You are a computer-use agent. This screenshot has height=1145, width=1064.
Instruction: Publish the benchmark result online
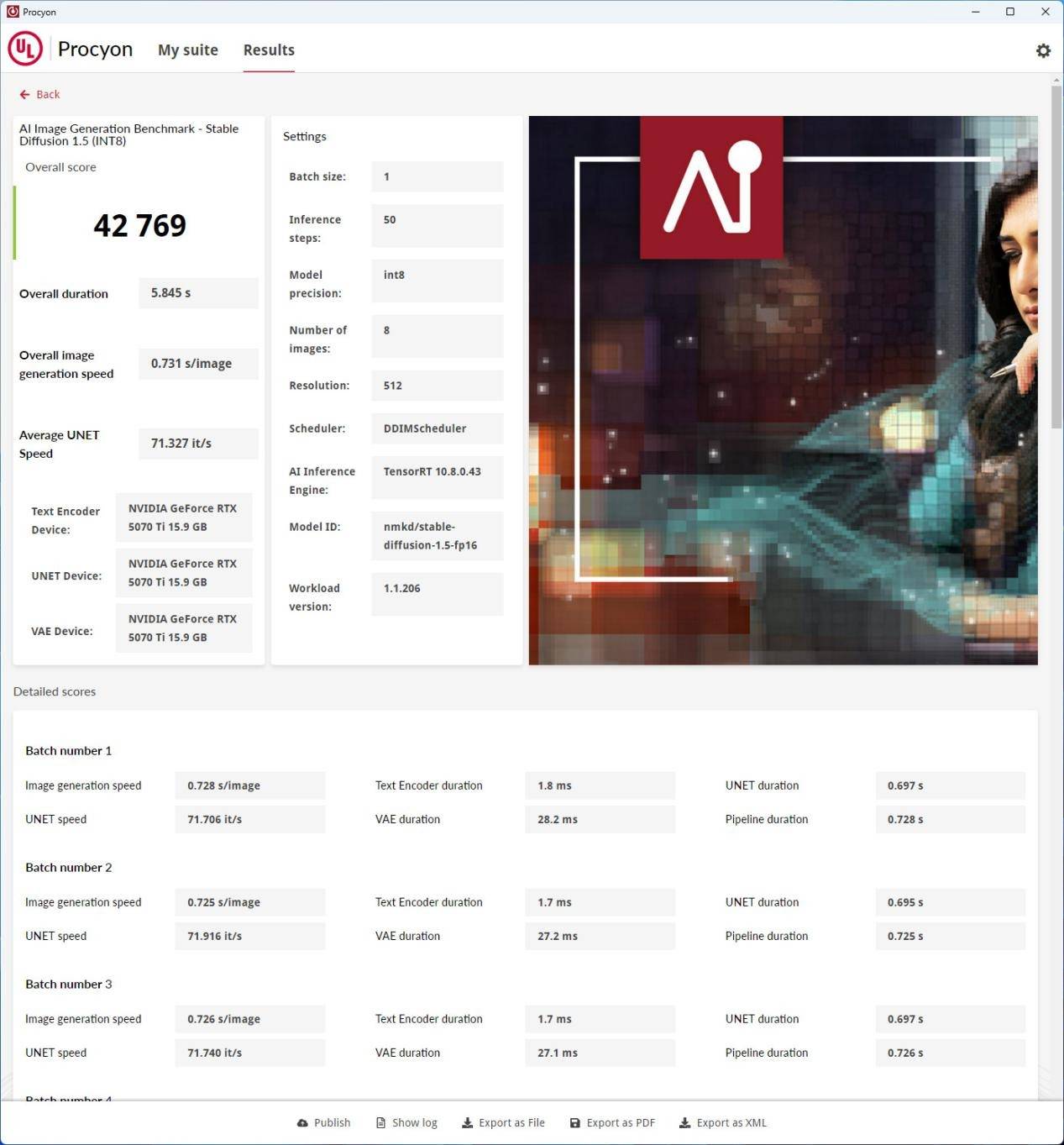pos(324,1122)
